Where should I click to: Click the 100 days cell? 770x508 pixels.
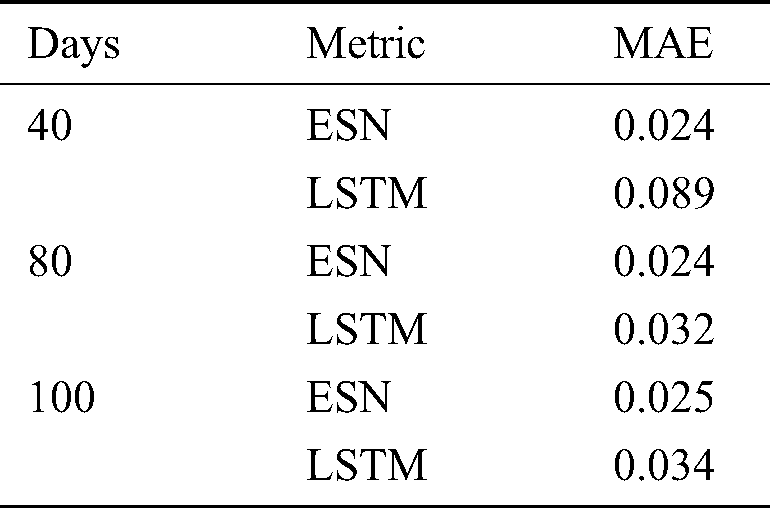click(60, 398)
